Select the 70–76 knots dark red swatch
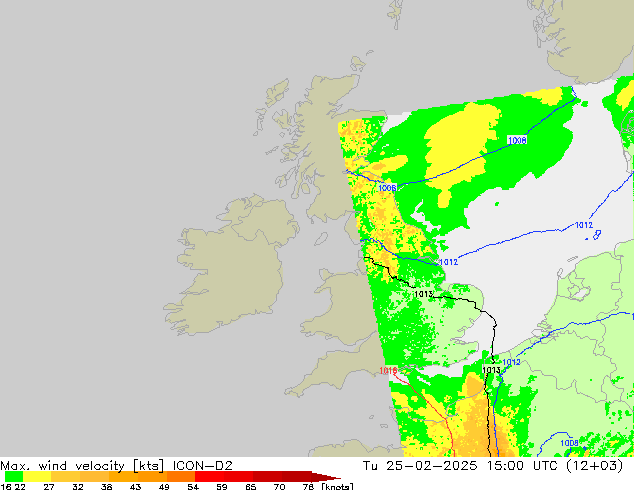The width and height of the screenshot is (634, 490). (x=296, y=476)
